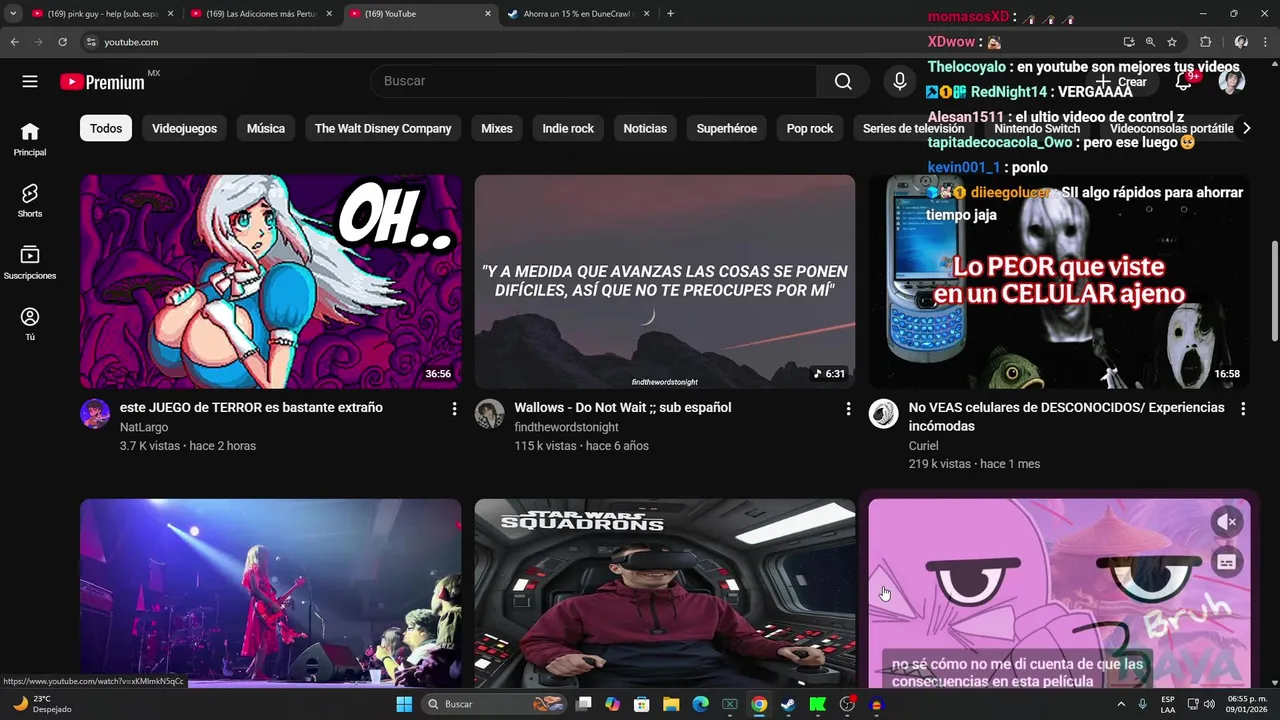
Task: Open Curiel channel avatar
Action: pyautogui.click(x=883, y=414)
